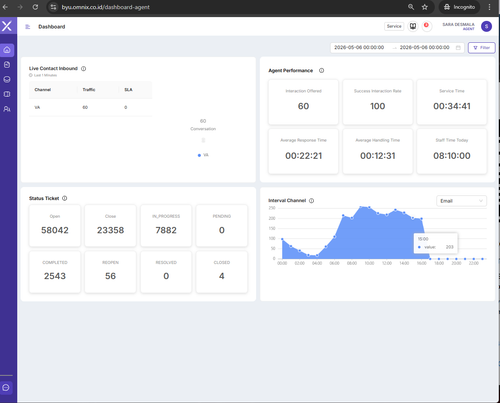Viewport: 500px width, 403px height.
Task: Click the purple S user avatar
Action: click(486, 26)
